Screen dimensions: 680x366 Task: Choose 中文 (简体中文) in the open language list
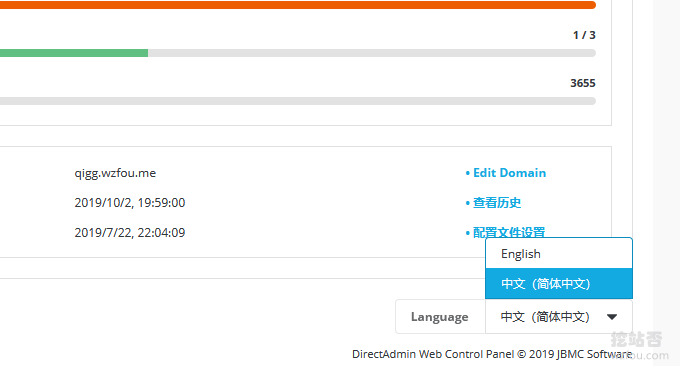[559, 284]
